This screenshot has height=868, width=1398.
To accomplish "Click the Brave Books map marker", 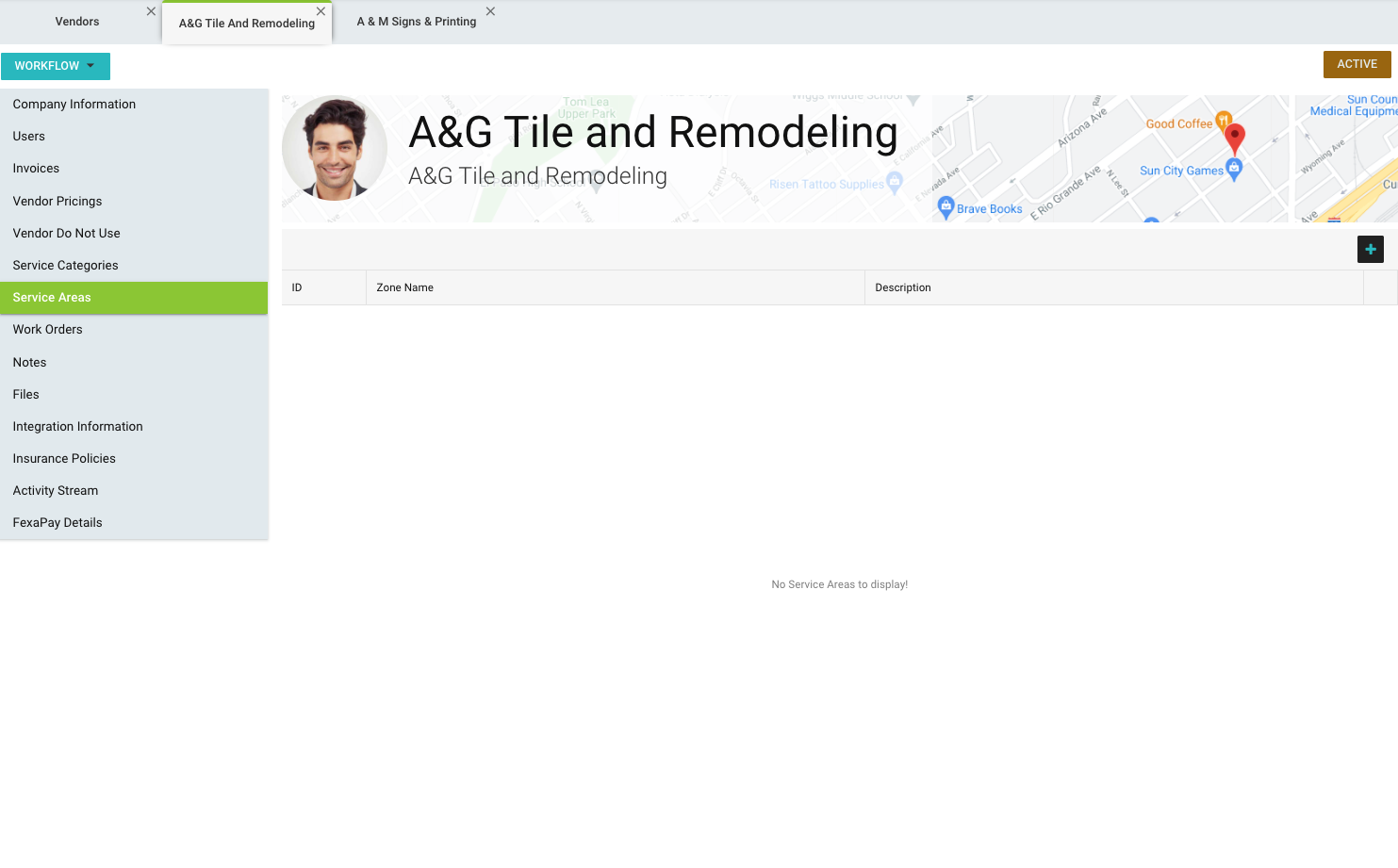I will click(946, 207).
